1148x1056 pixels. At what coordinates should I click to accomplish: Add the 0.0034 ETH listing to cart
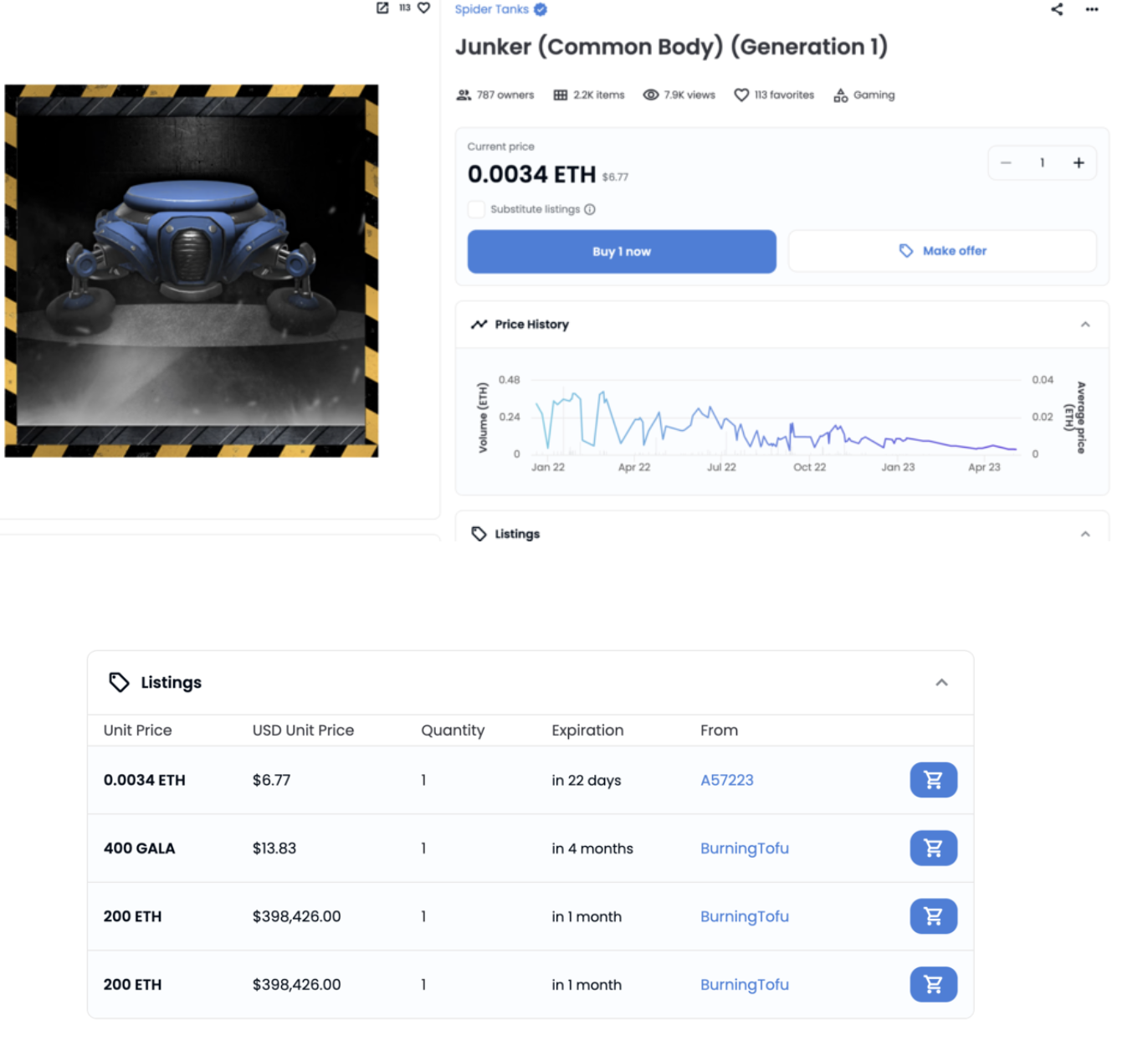933,780
